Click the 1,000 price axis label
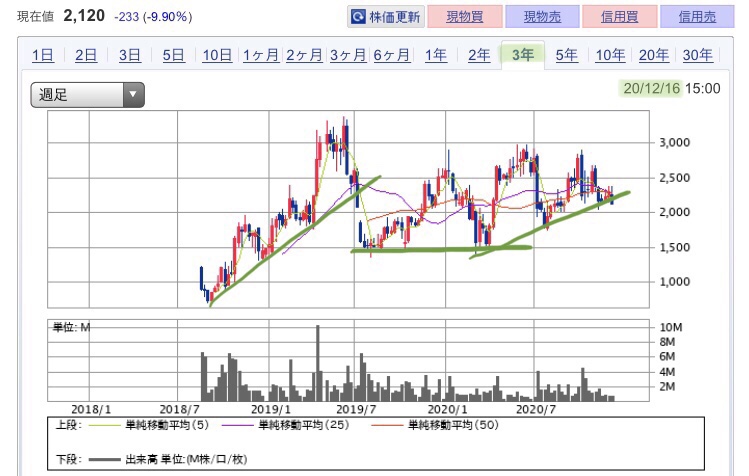Screen dimensions: 749x476 (x=674, y=282)
